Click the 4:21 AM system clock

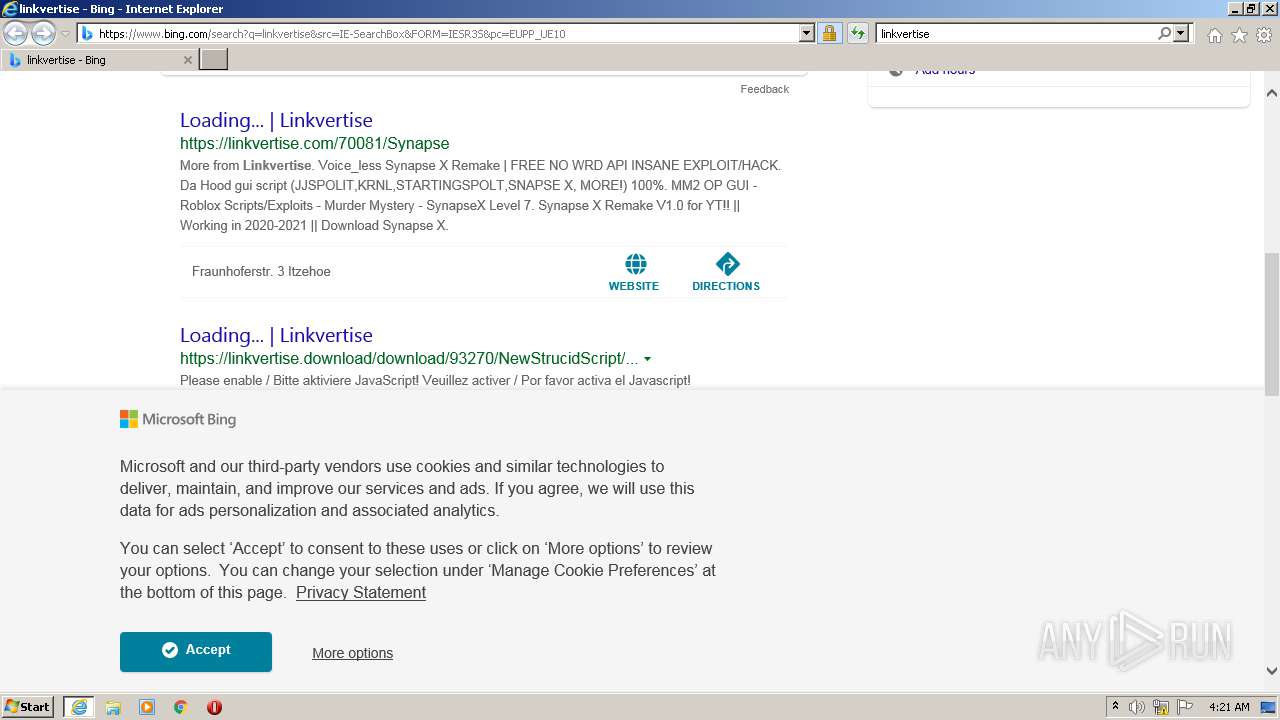click(x=1229, y=707)
